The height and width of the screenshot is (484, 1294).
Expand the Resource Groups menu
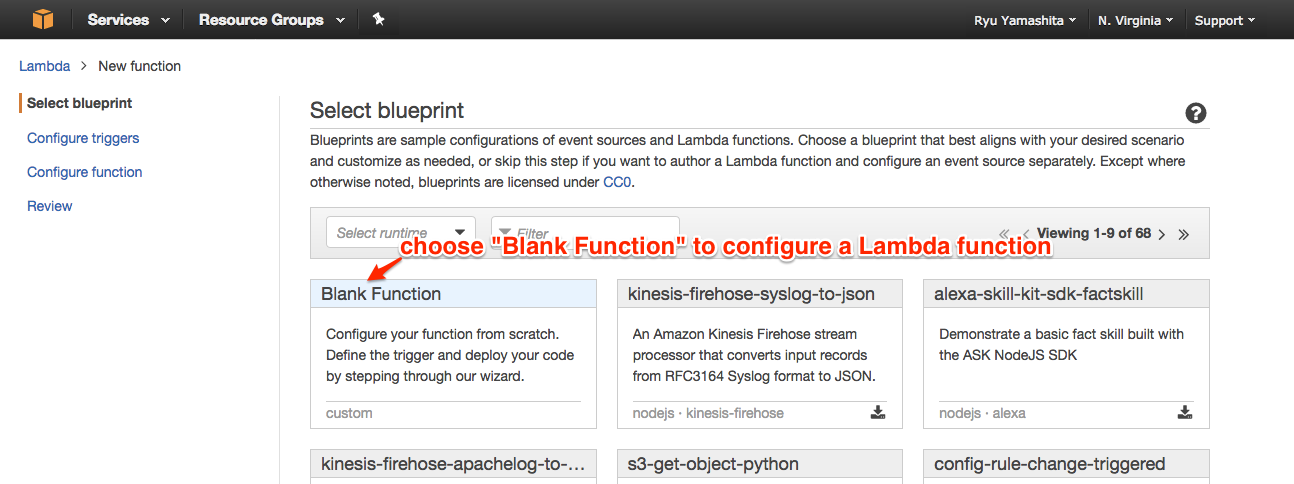pos(271,20)
